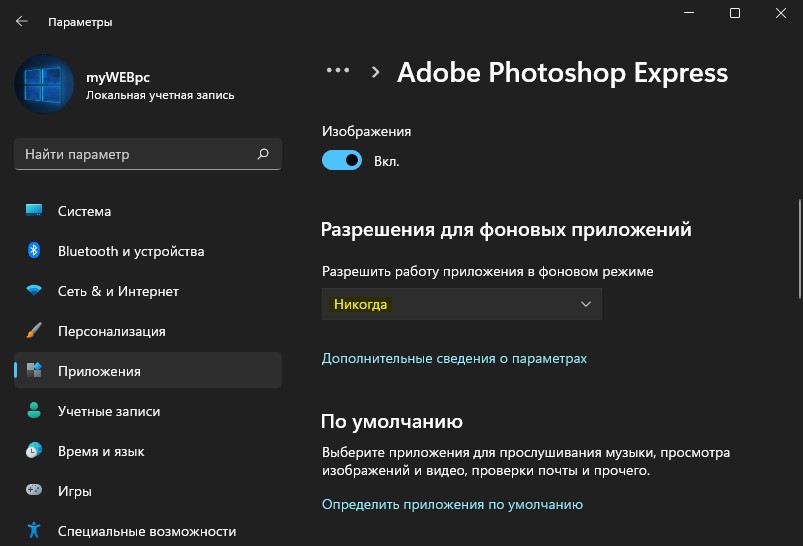This screenshot has height=546, width=803.
Task: Select the Приложения section
Action: pyautogui.click(x=148, y=370)
